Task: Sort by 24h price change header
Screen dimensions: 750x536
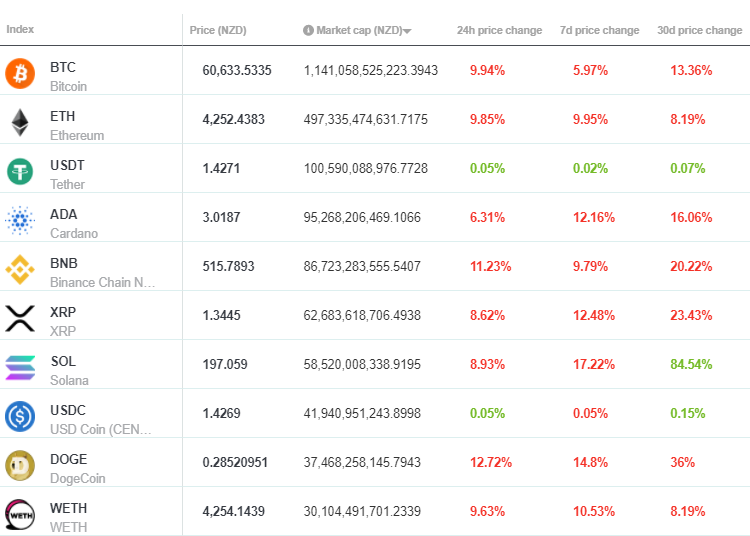Action: 499,30
